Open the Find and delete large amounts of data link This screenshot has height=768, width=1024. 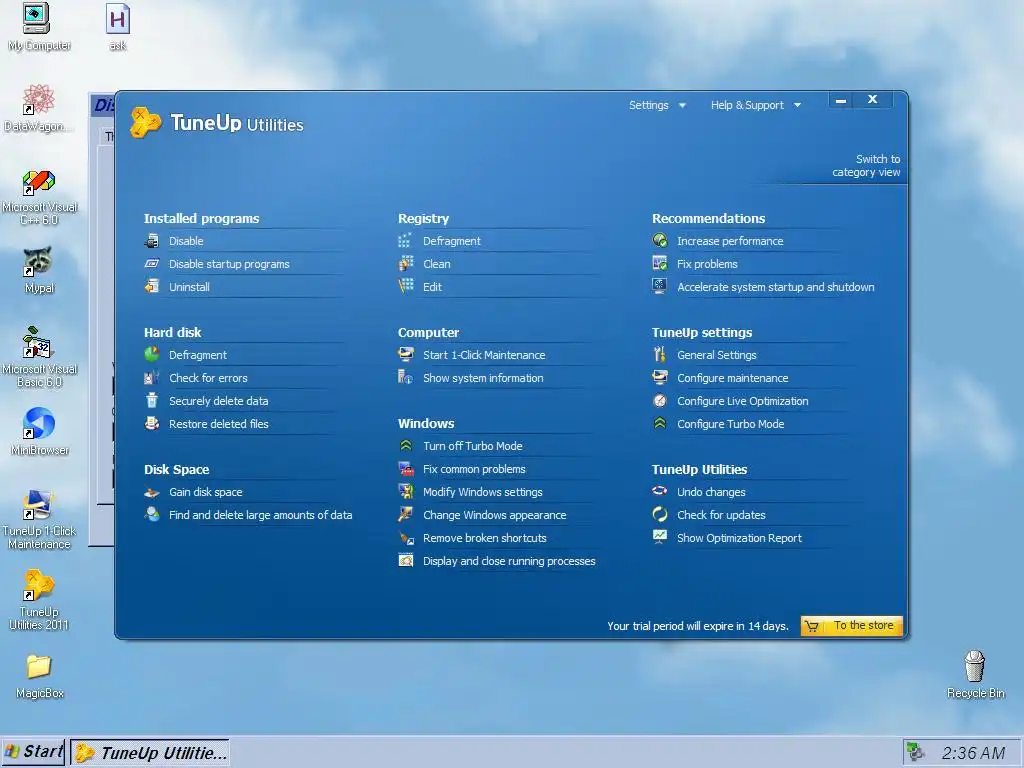(x=261, y=515)
